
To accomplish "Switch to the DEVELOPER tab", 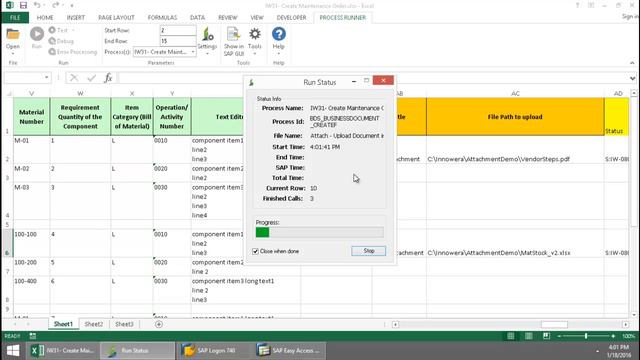I will [x=291, y=18].
